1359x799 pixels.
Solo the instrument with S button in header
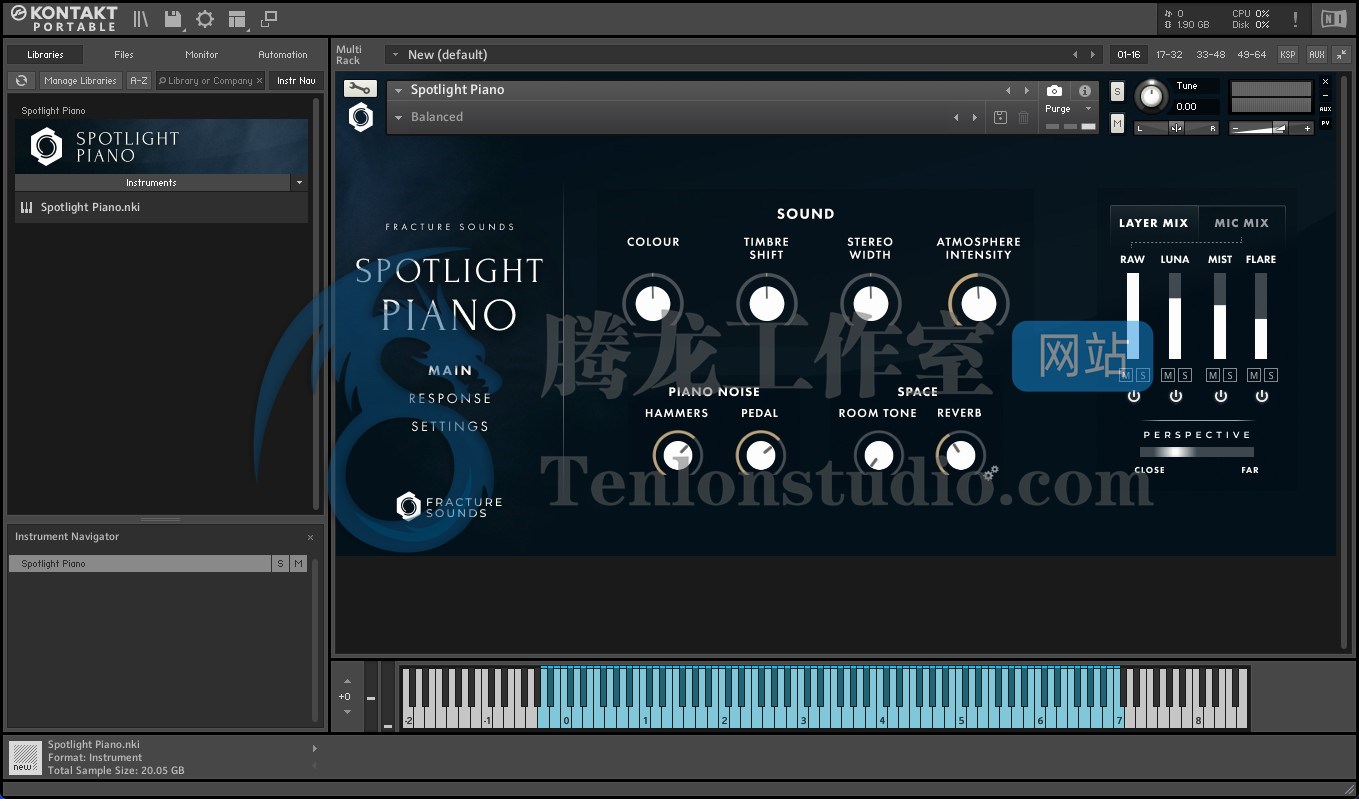[x=1117, y=92]
